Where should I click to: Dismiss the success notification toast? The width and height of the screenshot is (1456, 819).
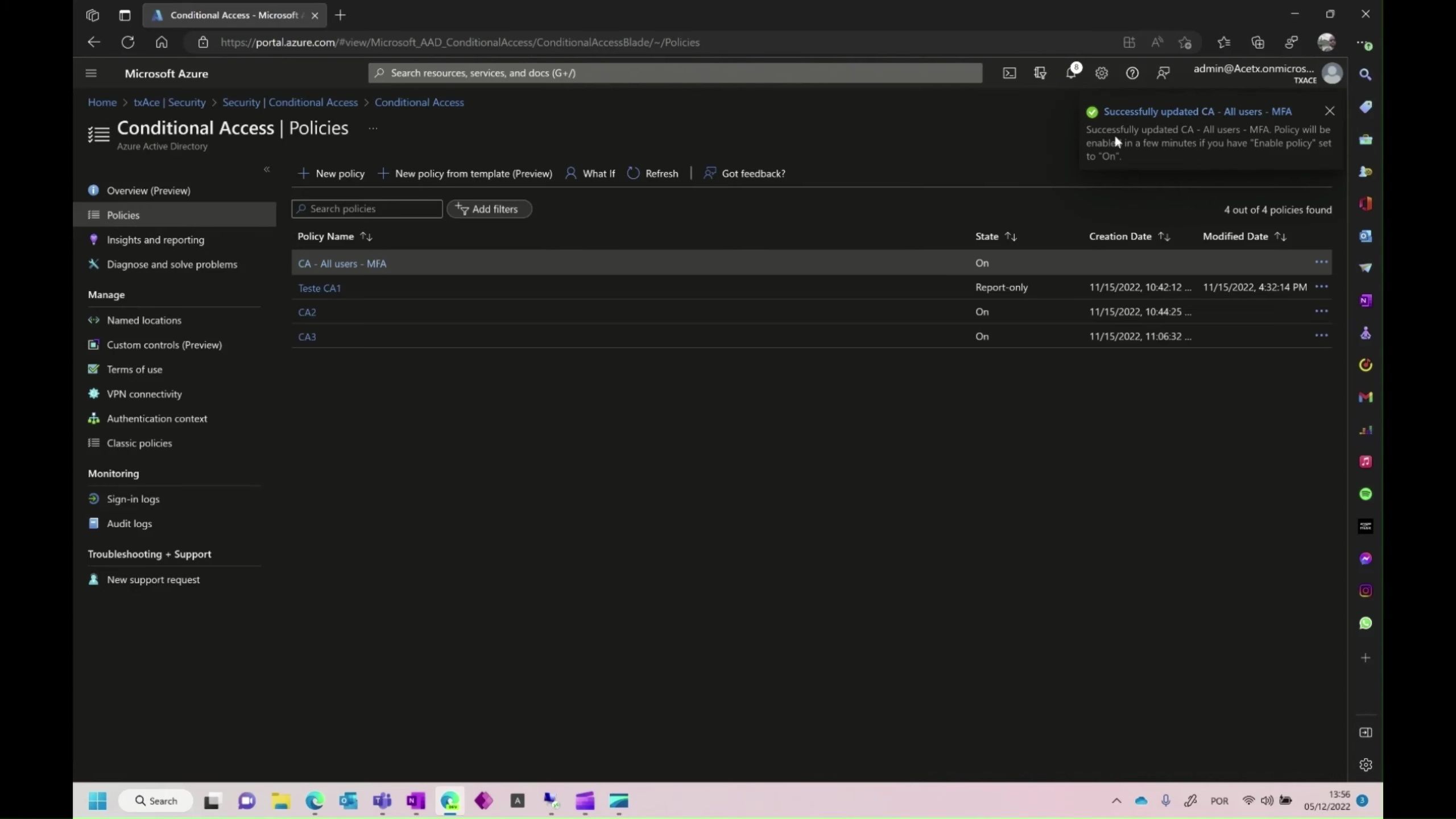tap(1330, 111)
